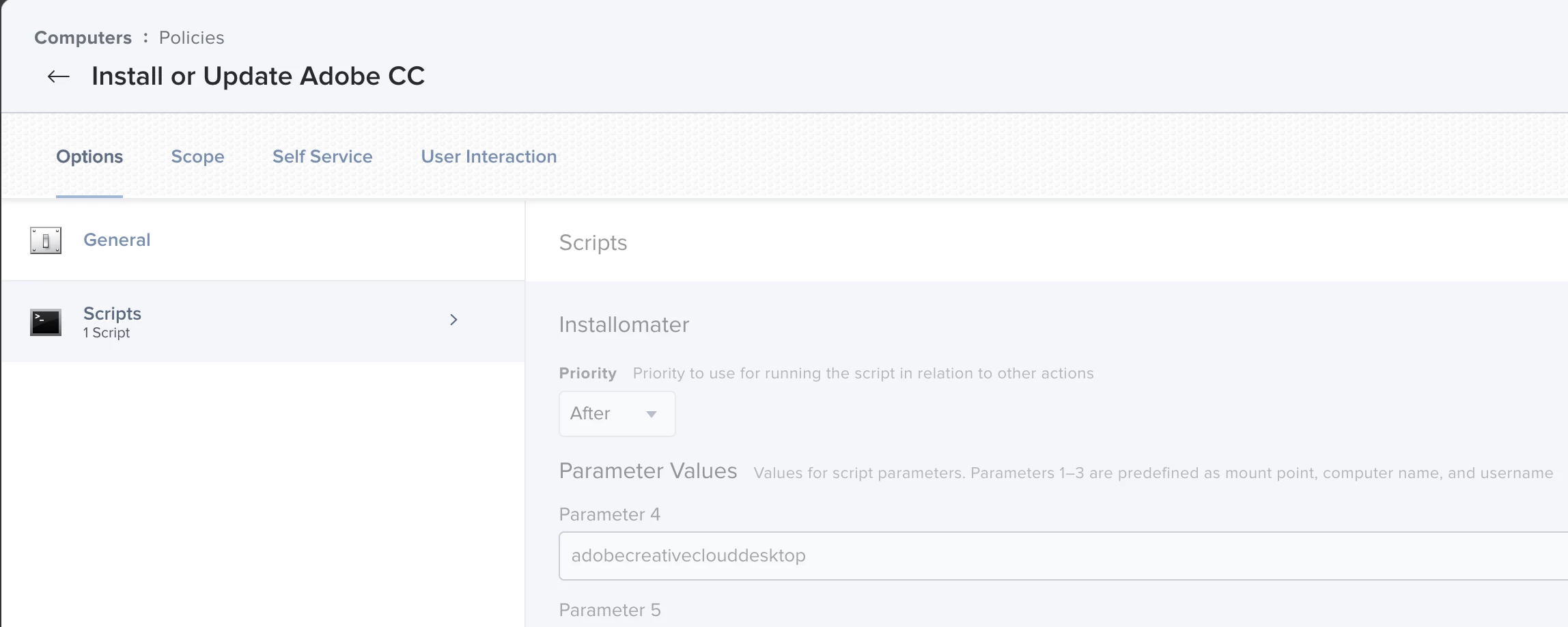Click the General switch icon
Screen dimensions: 1568x627
point(46,240)
